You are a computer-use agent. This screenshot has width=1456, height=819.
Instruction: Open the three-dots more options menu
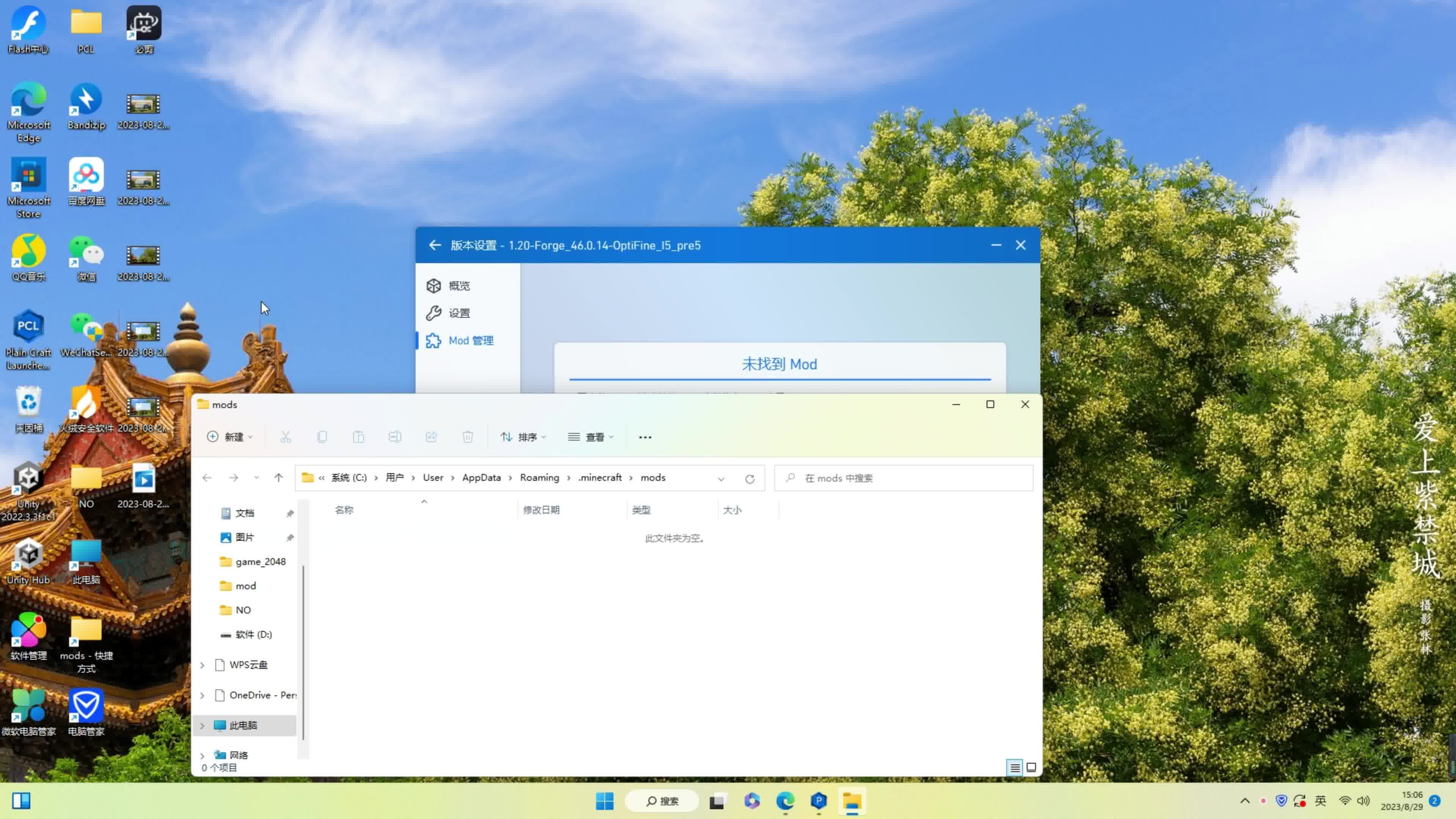click(645, 438)
